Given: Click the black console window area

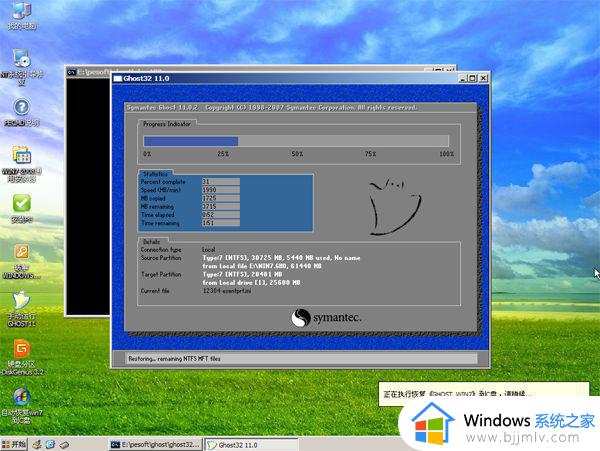Looking at the screenshot, I should (88, 196).
